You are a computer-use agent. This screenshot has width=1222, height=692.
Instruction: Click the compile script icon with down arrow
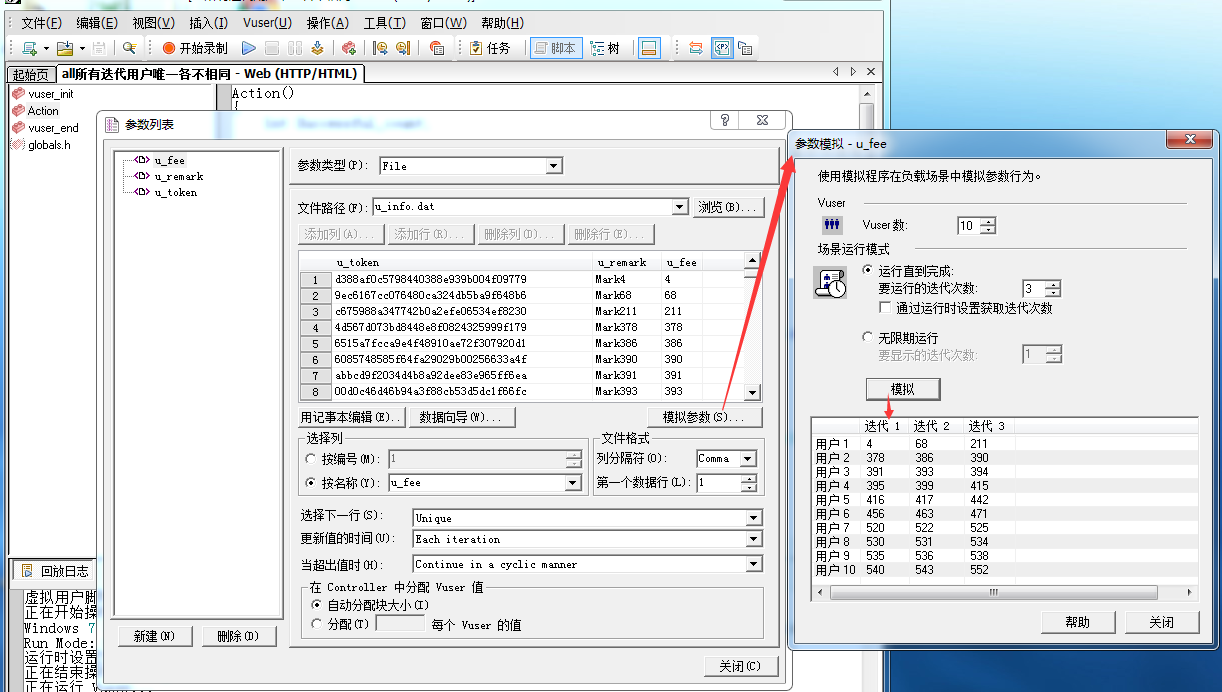point(318,48)
